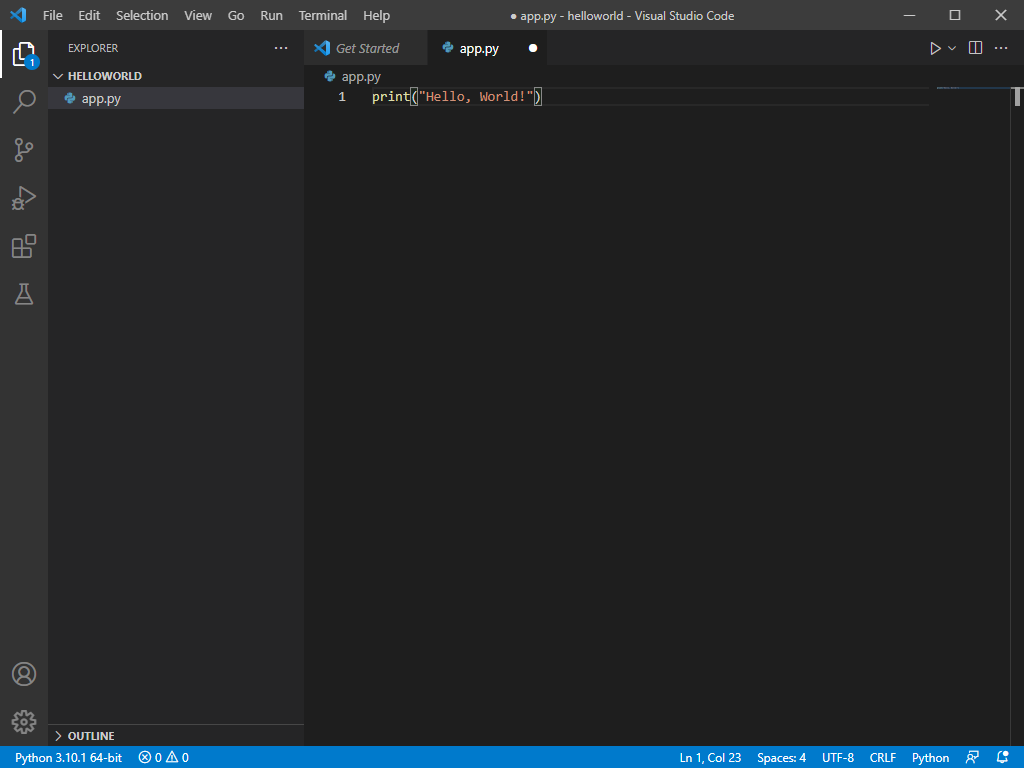Screen dimensions: 1024x768
Task: Split the editor to the right
Action: pos(975,48)
